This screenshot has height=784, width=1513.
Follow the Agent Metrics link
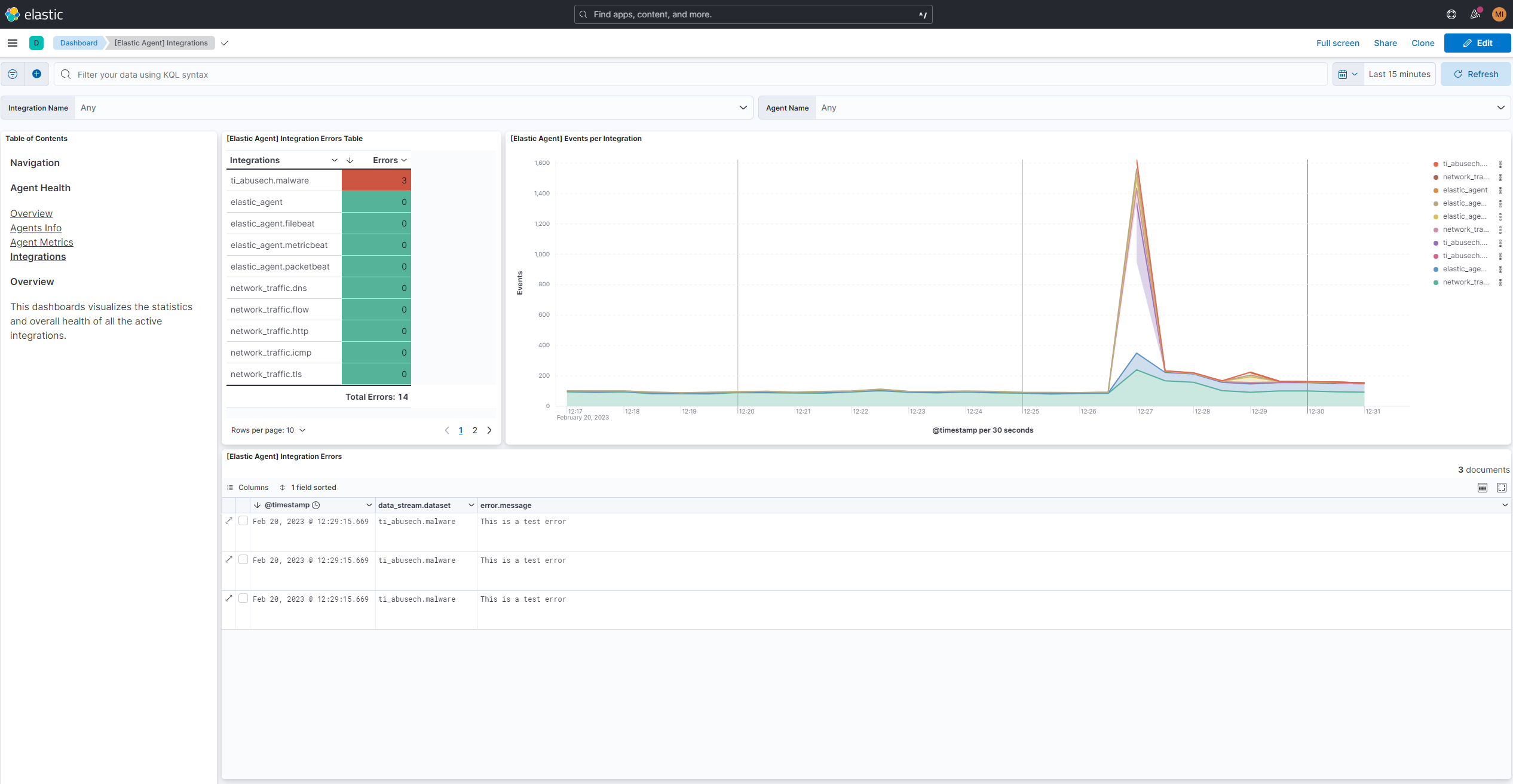[42, 242]
